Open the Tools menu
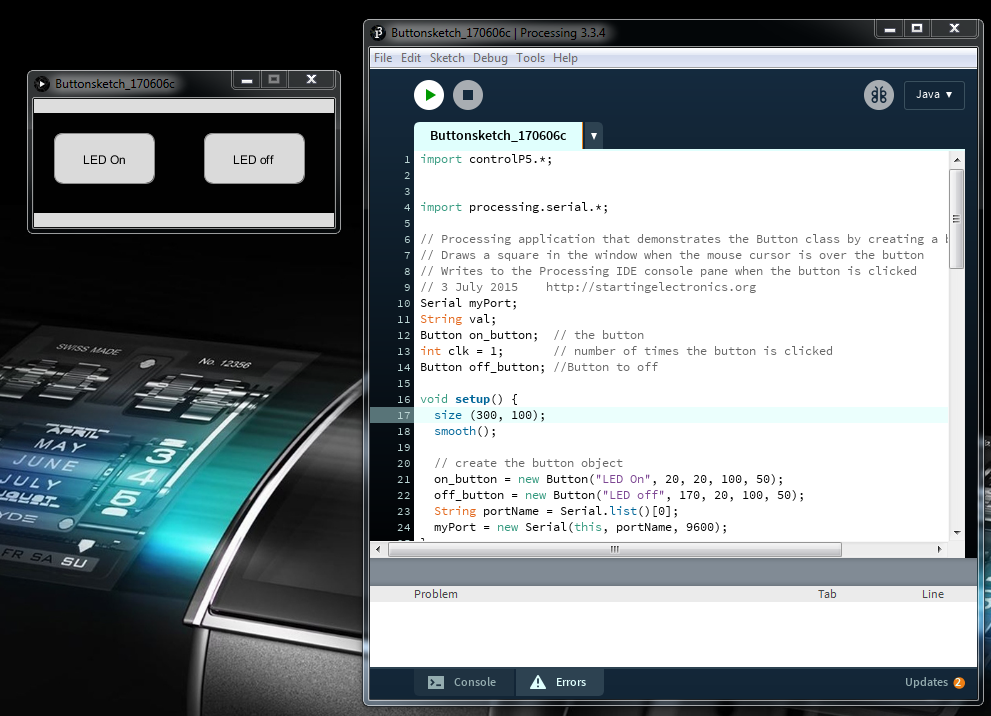Viewport: 991px width, 716px height. 530,58
